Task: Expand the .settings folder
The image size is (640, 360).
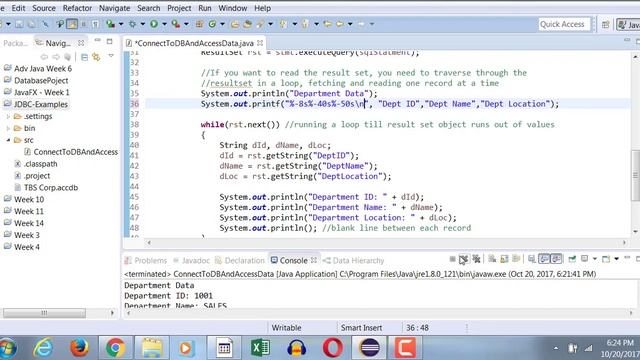Action: pyautogui.click(x=8, y=117)
